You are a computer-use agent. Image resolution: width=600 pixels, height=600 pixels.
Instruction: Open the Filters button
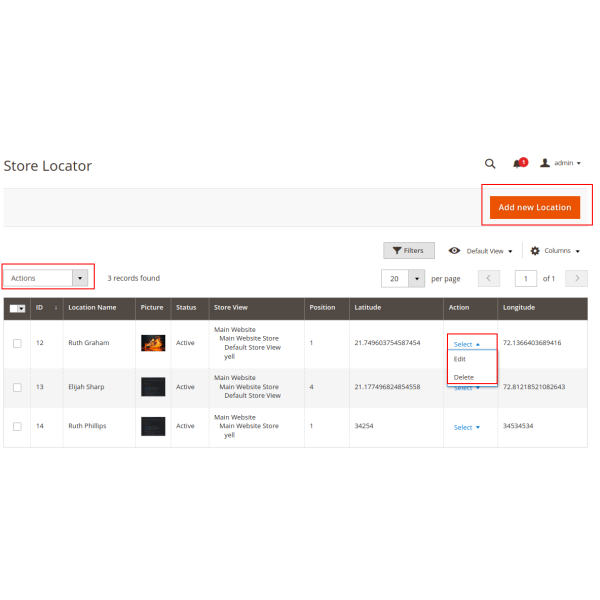pos(408,251)
